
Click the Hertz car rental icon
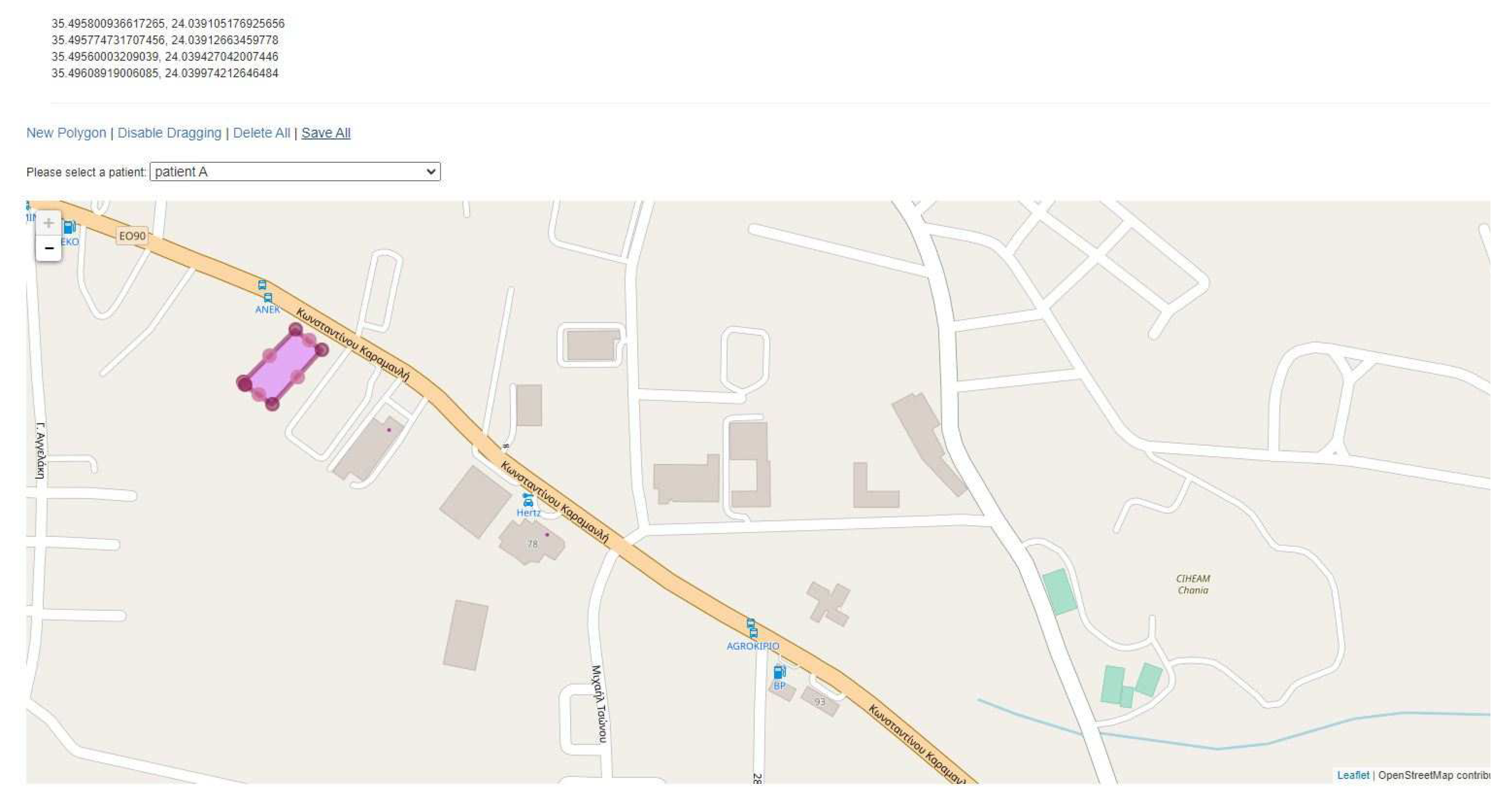click(x=528, y=500)
